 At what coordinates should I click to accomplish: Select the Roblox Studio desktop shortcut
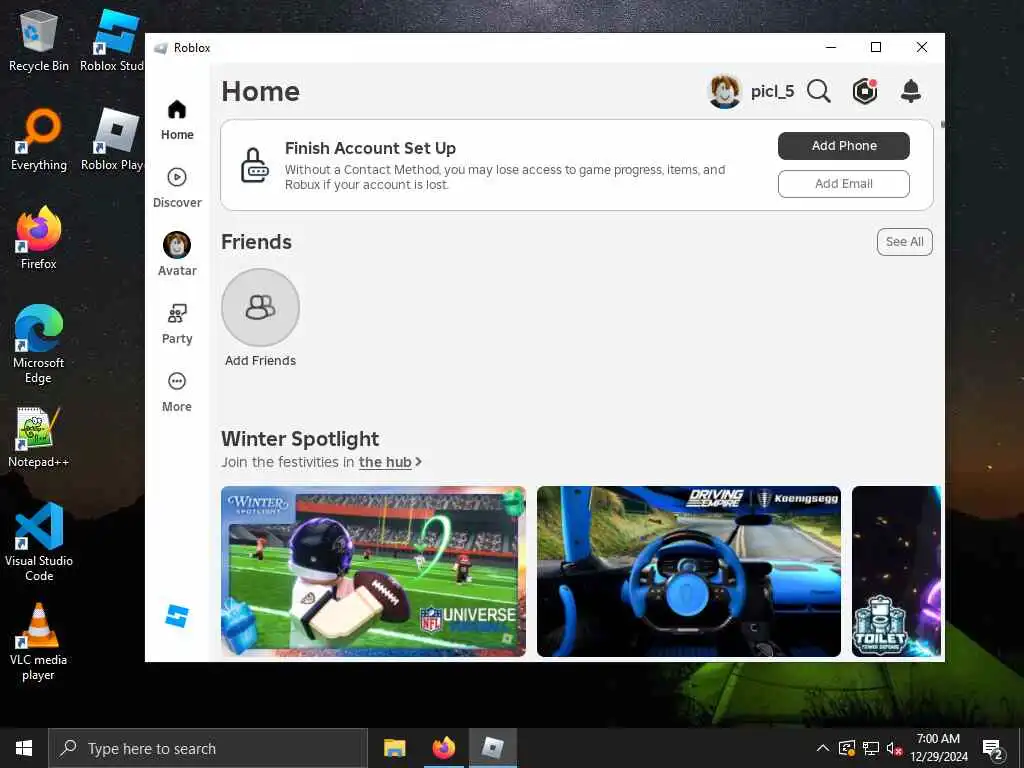pyautogui.click(x=112, y=41)
